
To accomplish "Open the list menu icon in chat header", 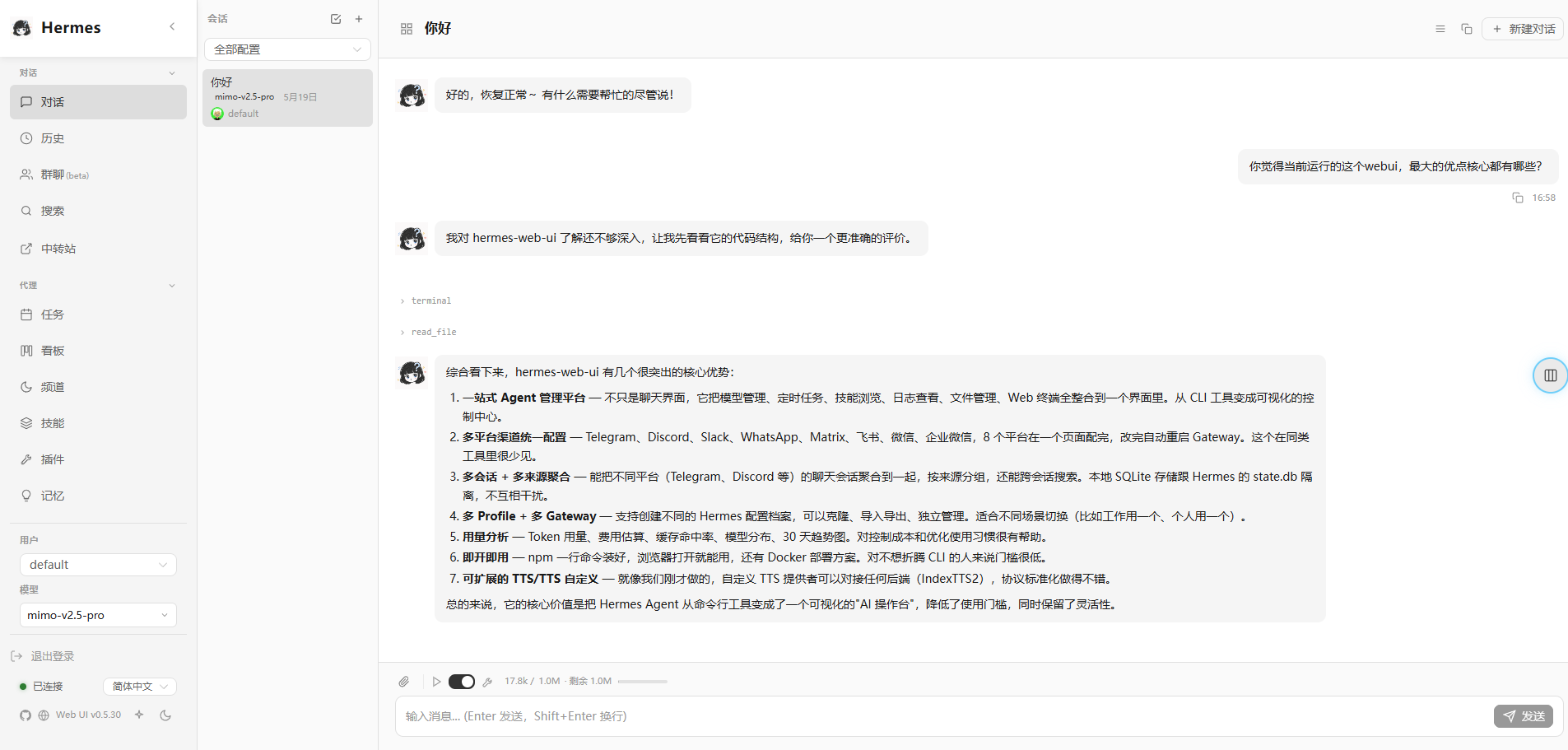I will click(x=1440, y=29).
